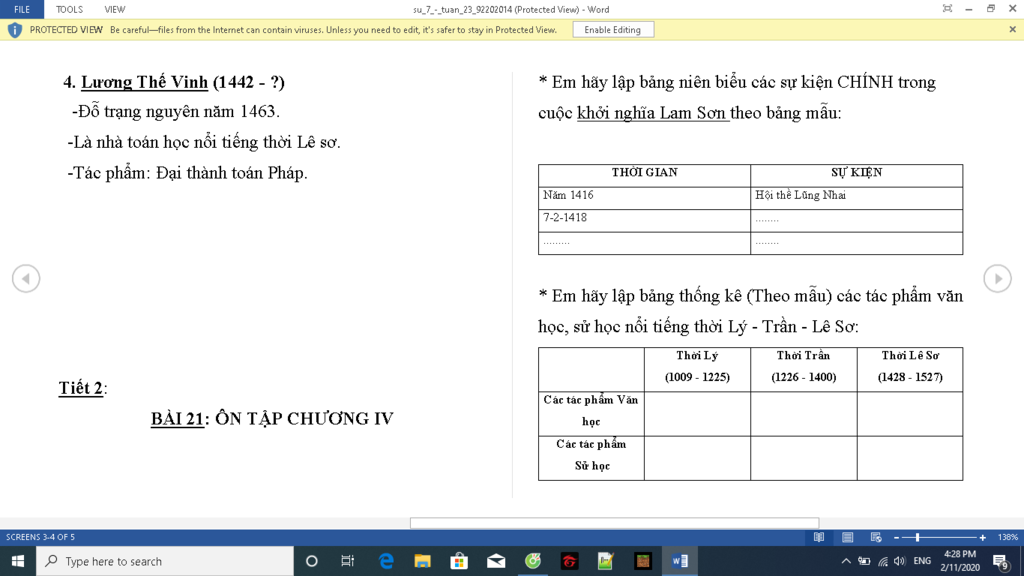Click the taskbar search box

point(165,561)
